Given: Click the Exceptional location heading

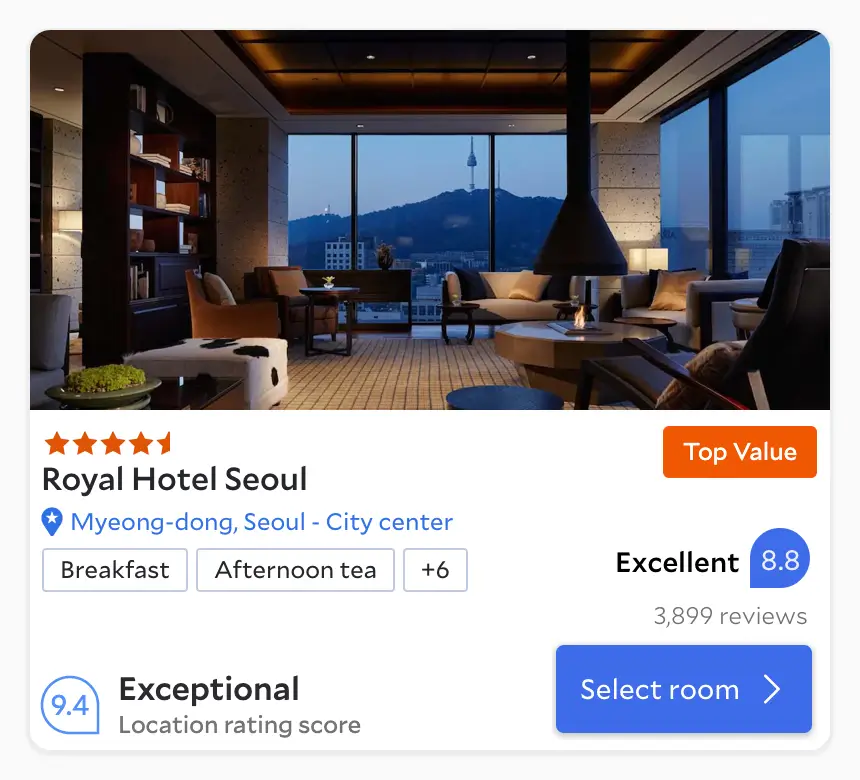Looking at the screenshot, I should point(209,689).
